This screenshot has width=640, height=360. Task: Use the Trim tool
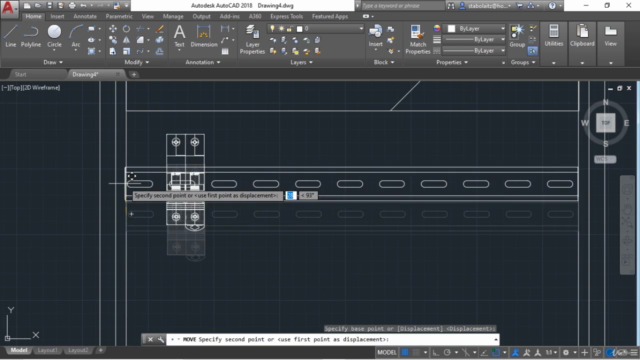pyautogui.click(x=140, y=29)
